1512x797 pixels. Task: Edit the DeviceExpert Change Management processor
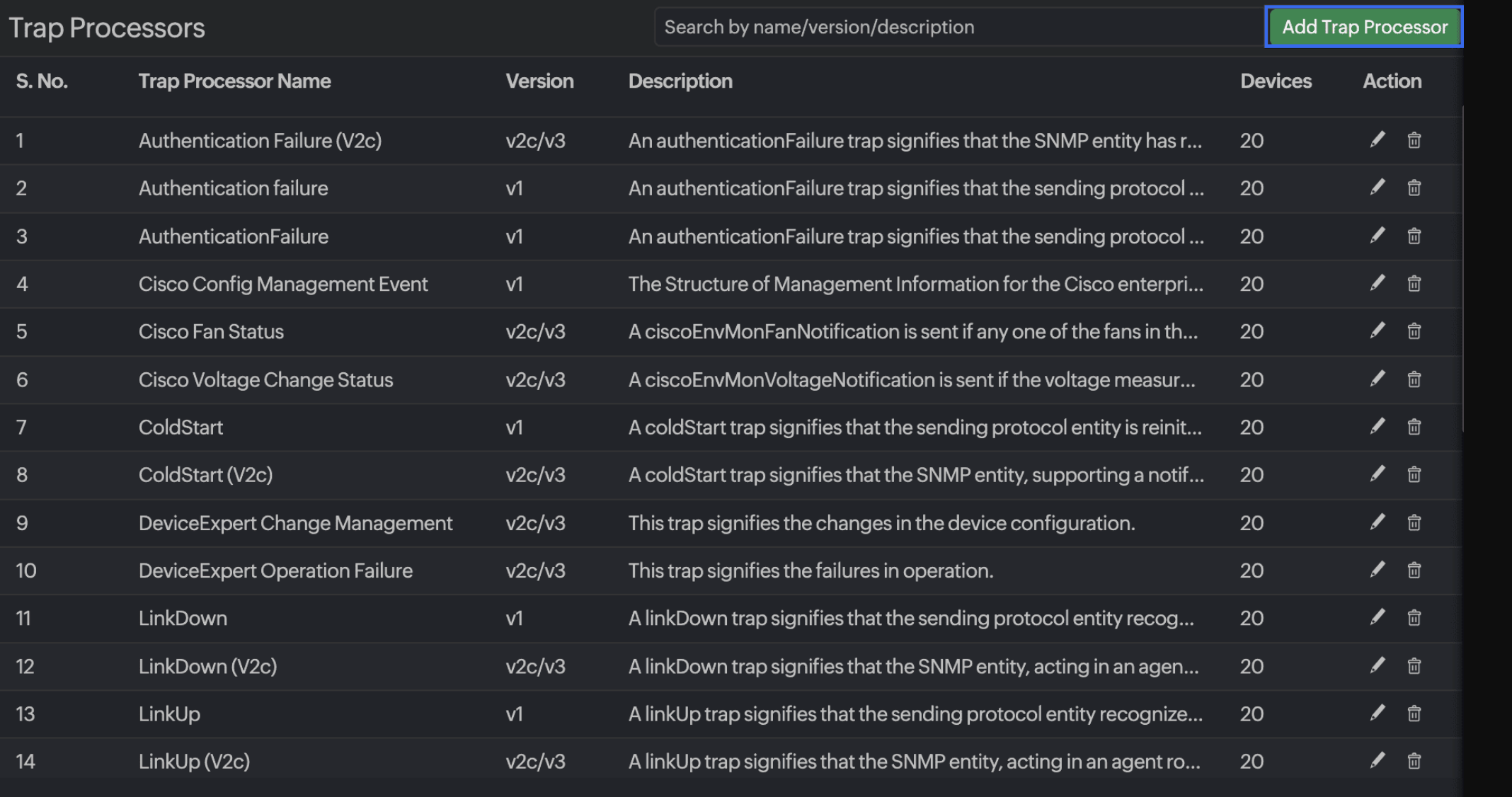1377,523
